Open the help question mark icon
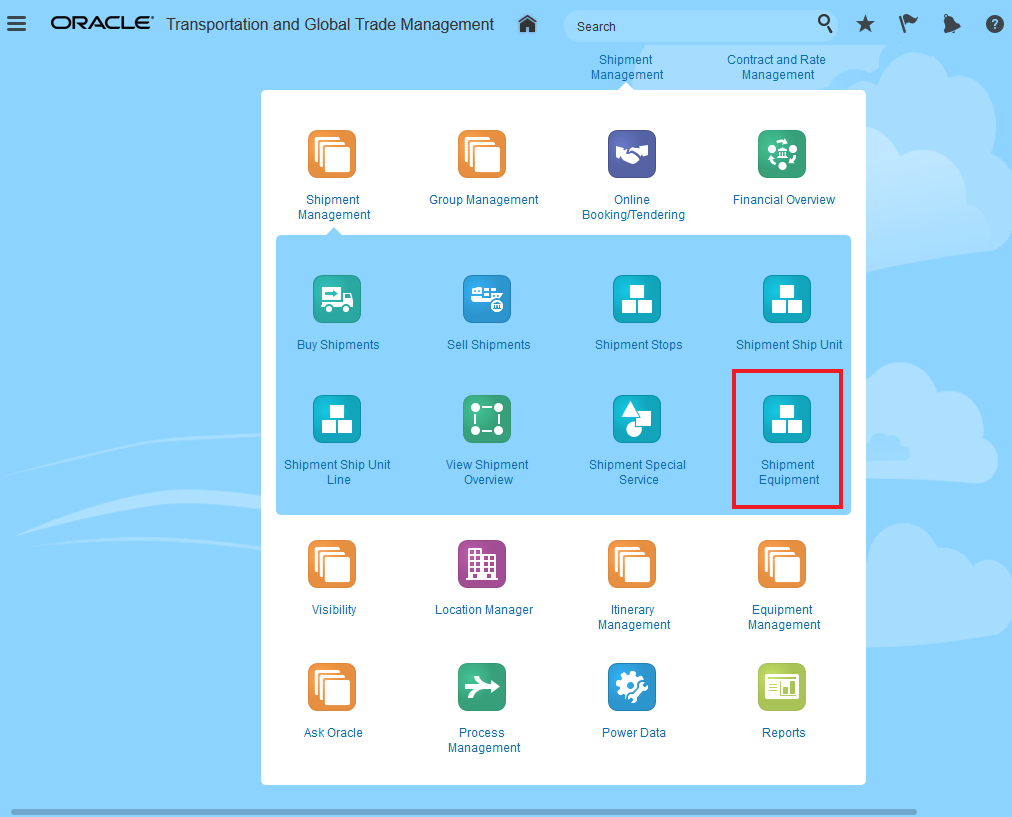This screenshot has height=817, width=1012. coord(995,25)
